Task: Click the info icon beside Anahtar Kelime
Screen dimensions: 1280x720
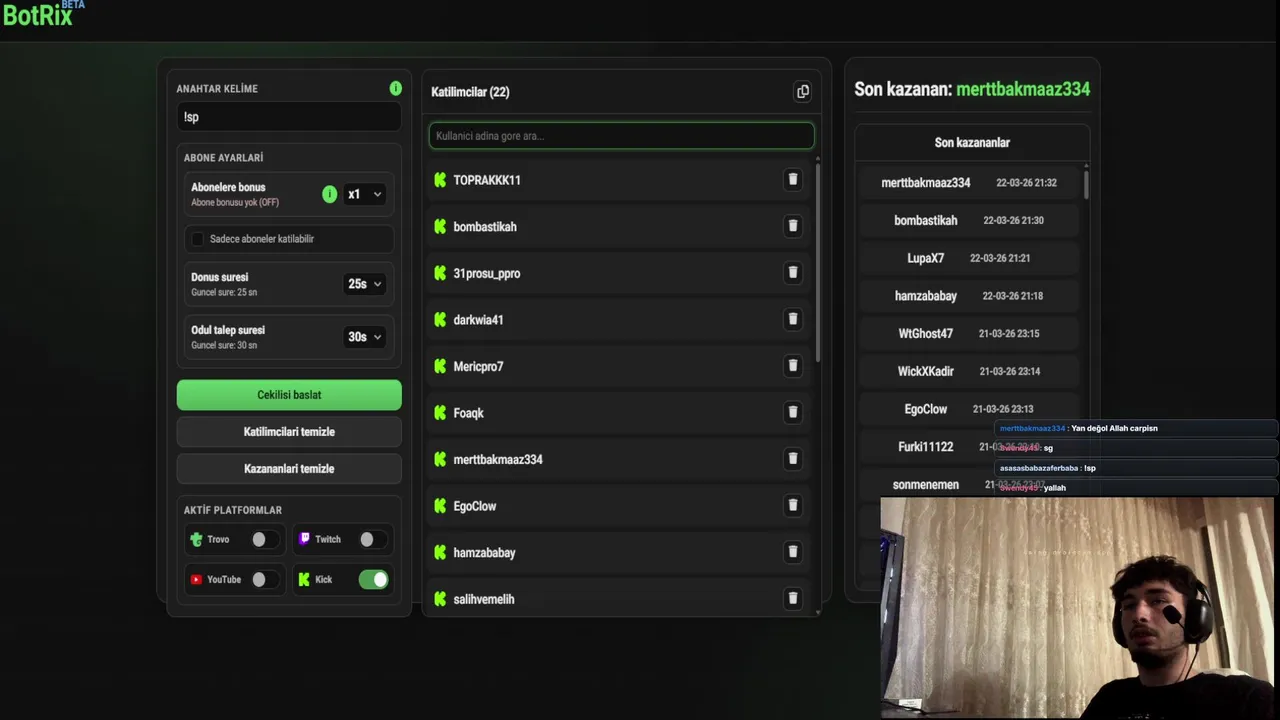Action: [396, 88]
